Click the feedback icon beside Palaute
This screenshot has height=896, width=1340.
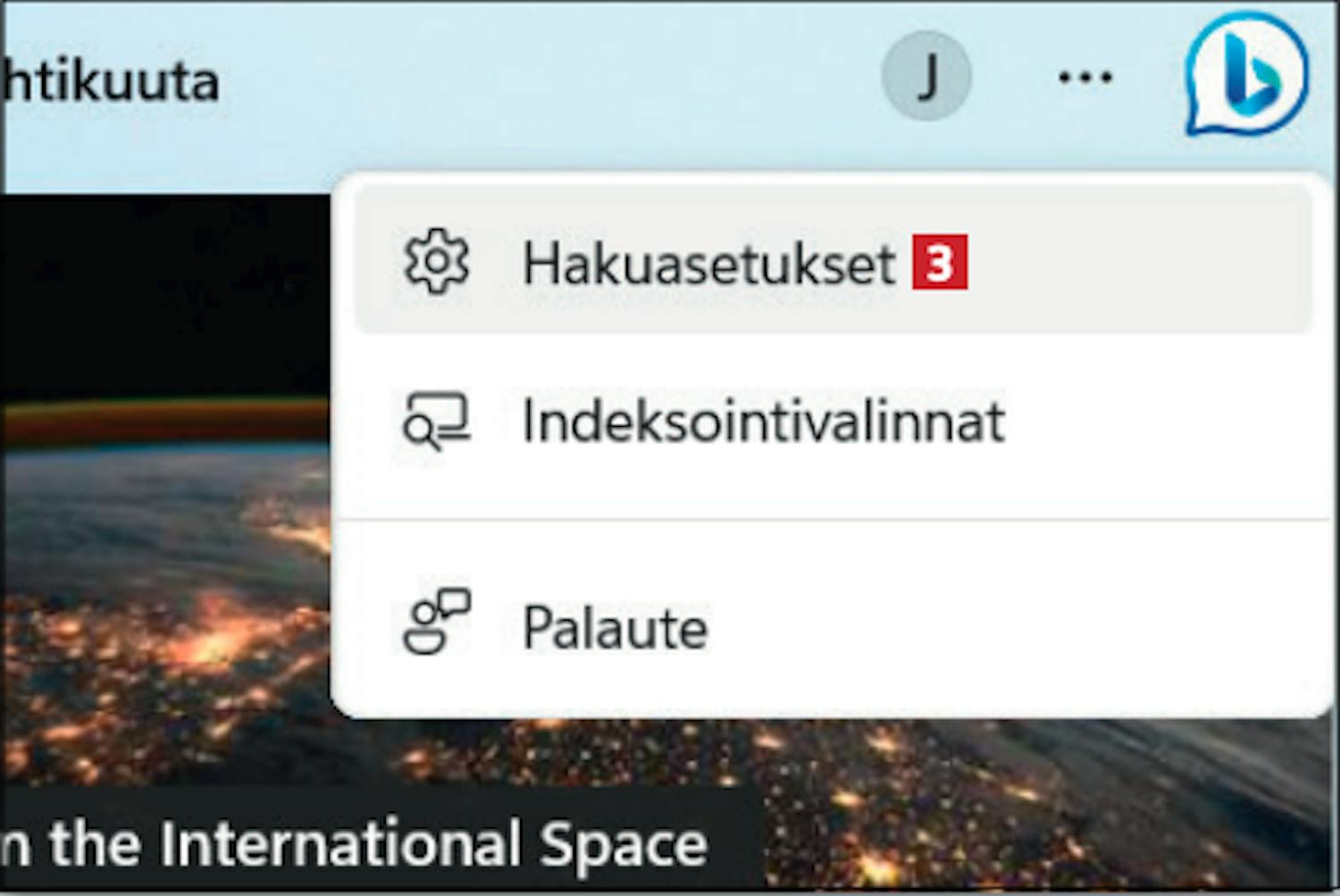tap(437, 622)
